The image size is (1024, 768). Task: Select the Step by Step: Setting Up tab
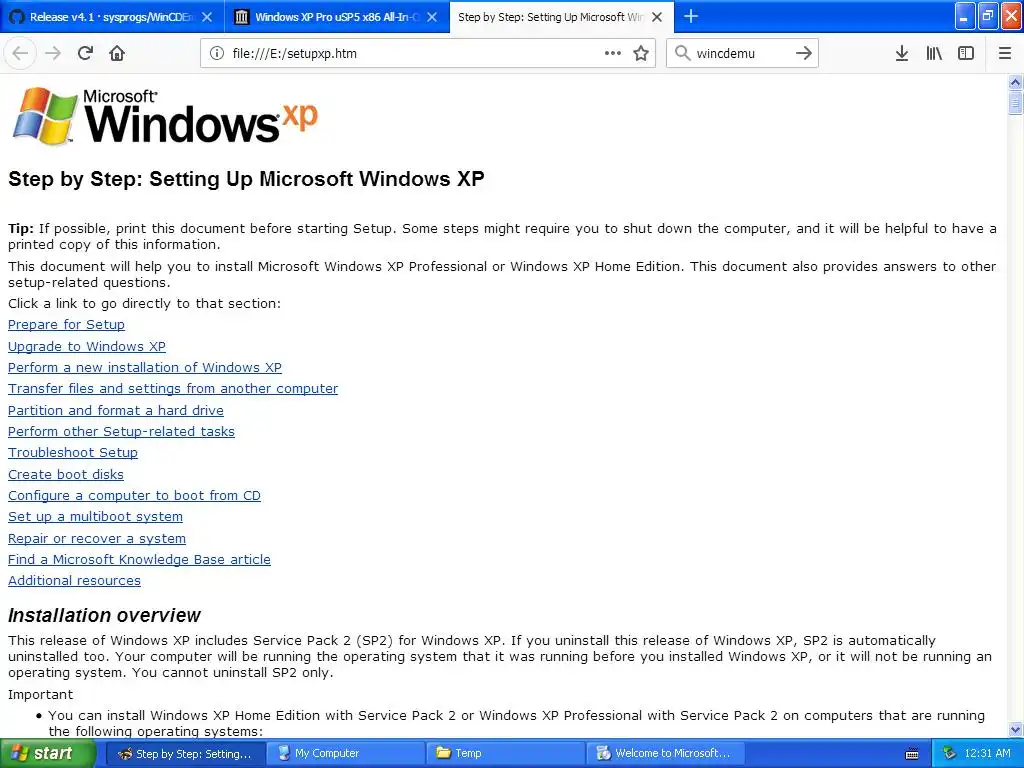(562, 17)
